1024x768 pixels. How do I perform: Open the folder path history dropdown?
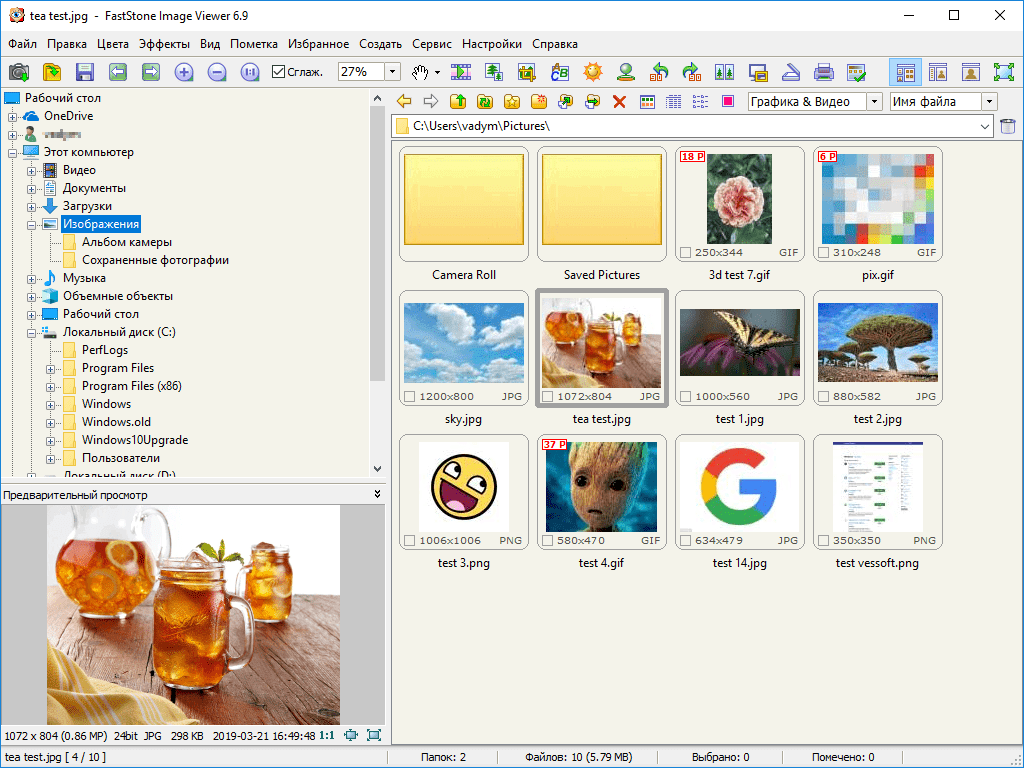click(985, 126)
